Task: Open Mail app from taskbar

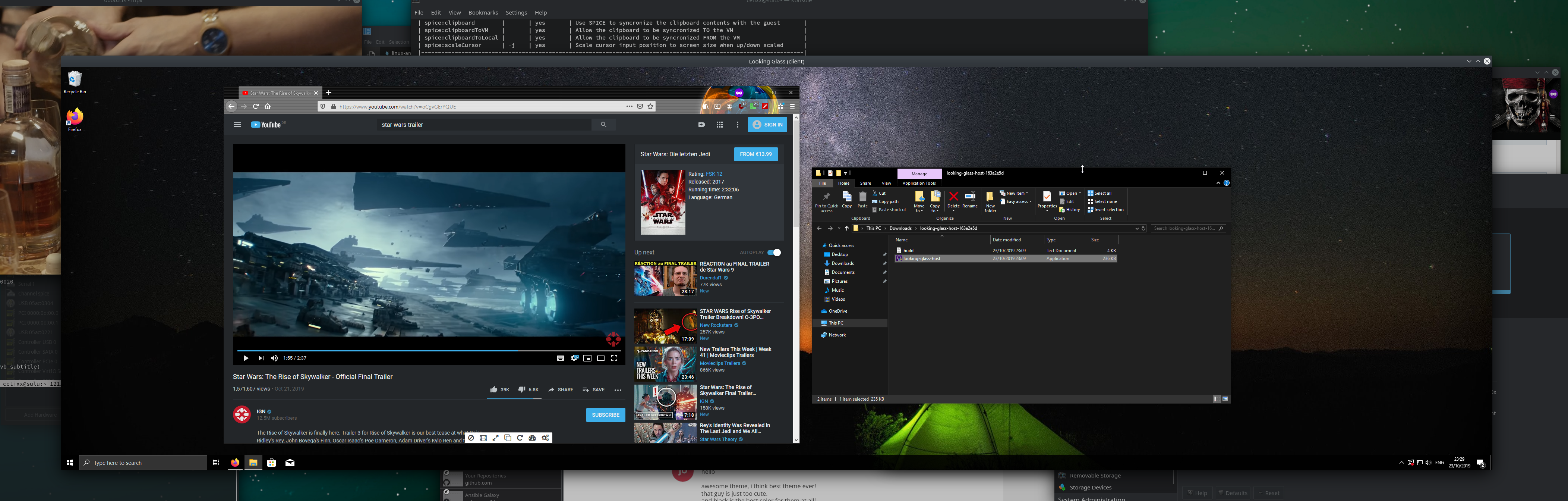Action: tap(290, 463)
